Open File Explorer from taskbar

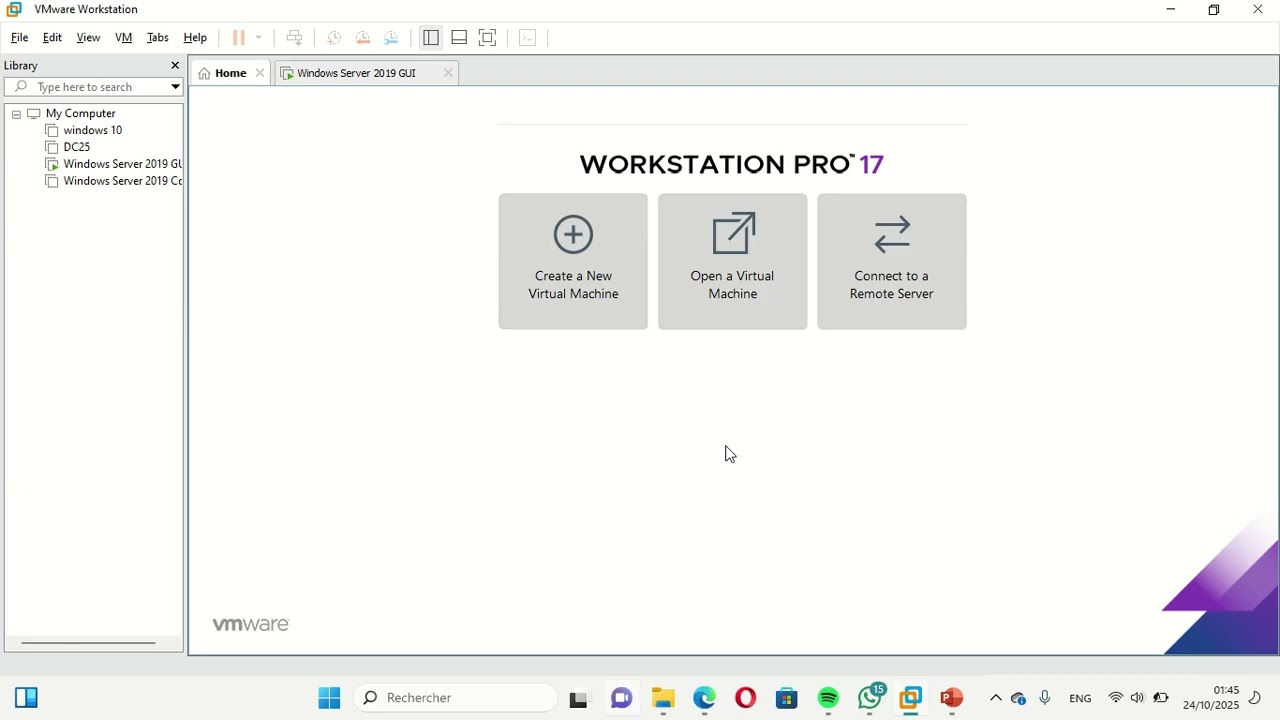[664, 698]
